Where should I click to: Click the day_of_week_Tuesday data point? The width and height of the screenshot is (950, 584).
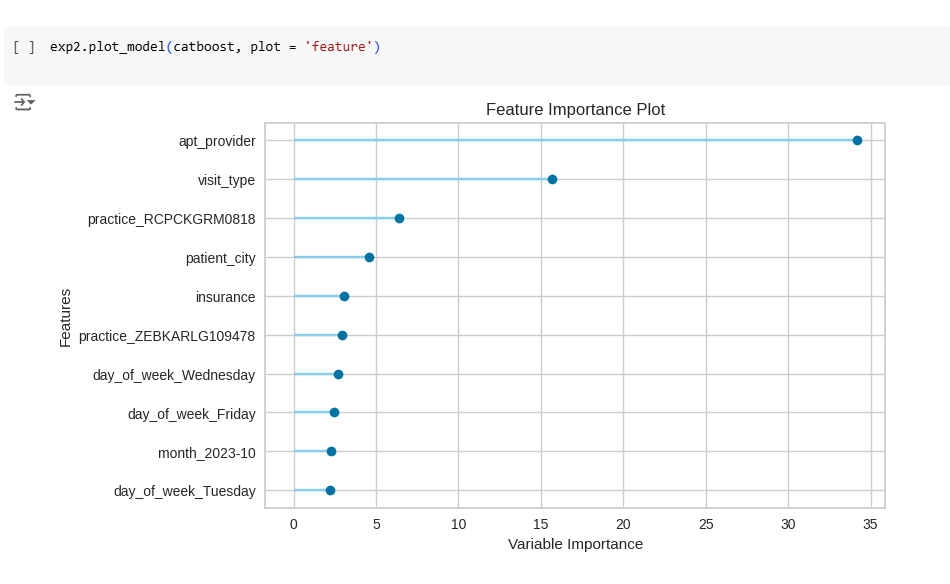tap(330, 490)
